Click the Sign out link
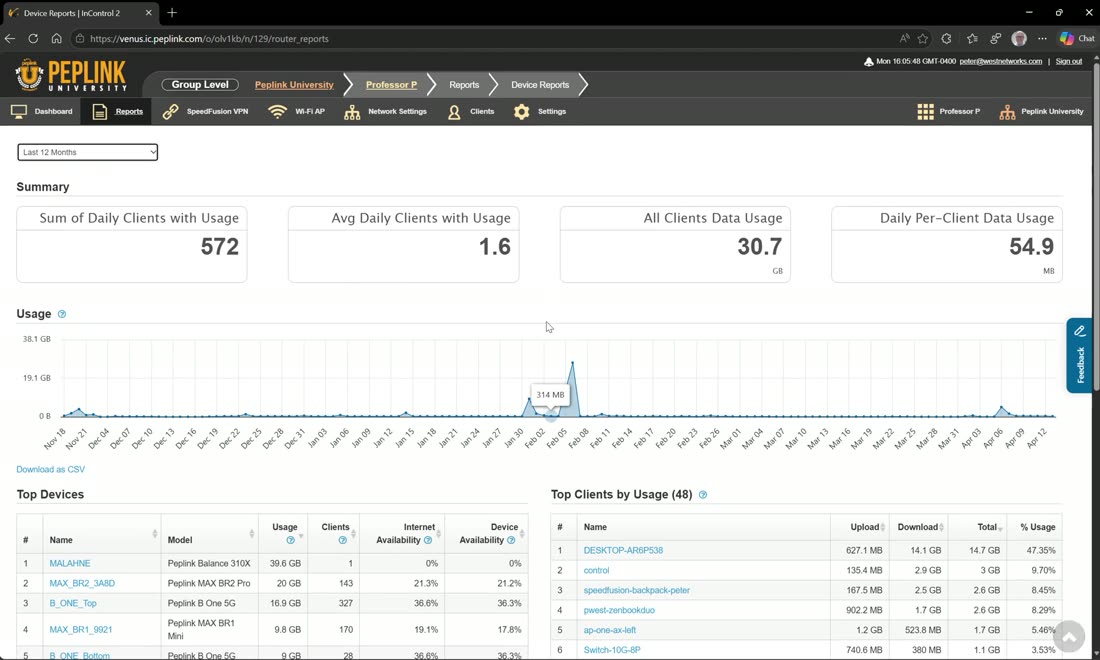The width and height of the screenshot is (1100, 660). pos(1068,61)
